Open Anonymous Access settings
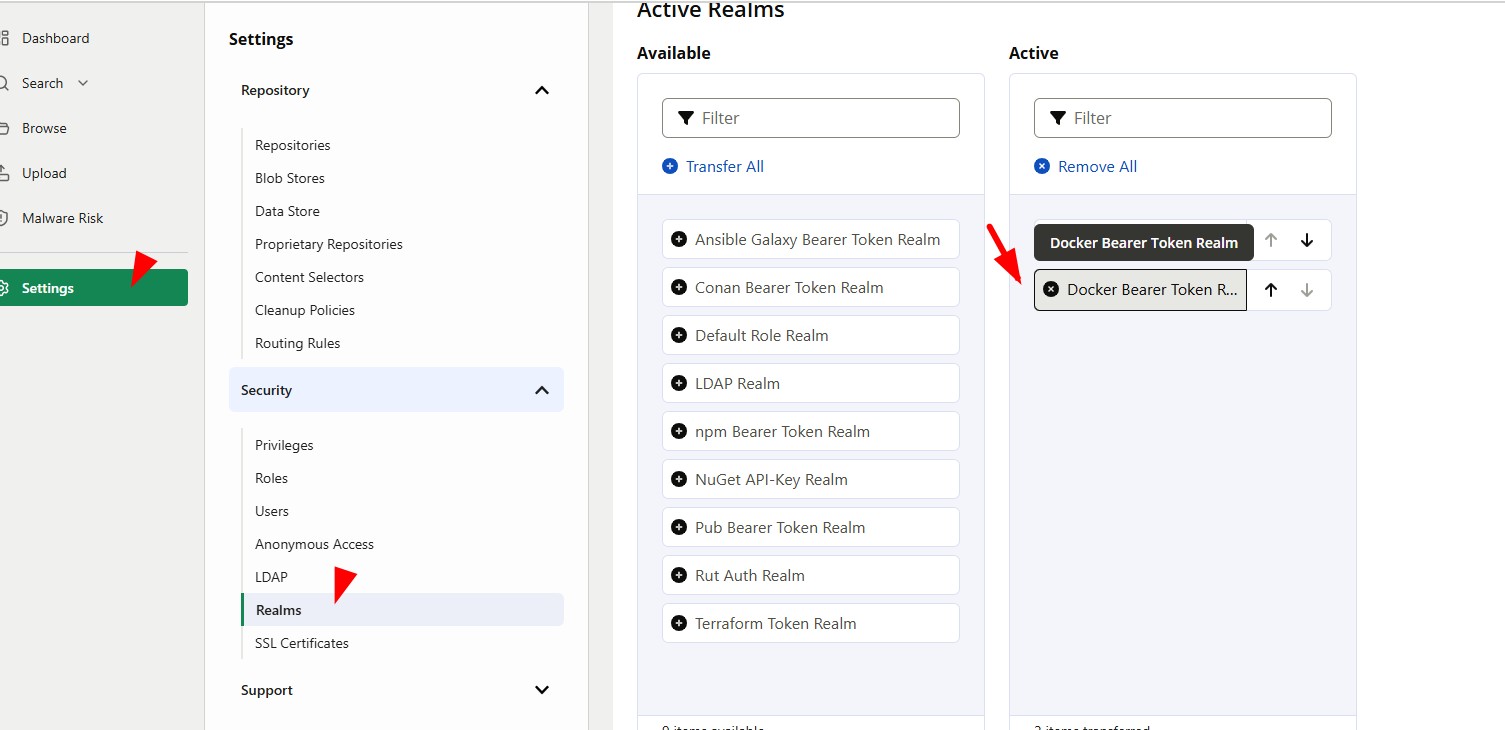The width and height of the screenshot is (1505, 730). point(314,544)
